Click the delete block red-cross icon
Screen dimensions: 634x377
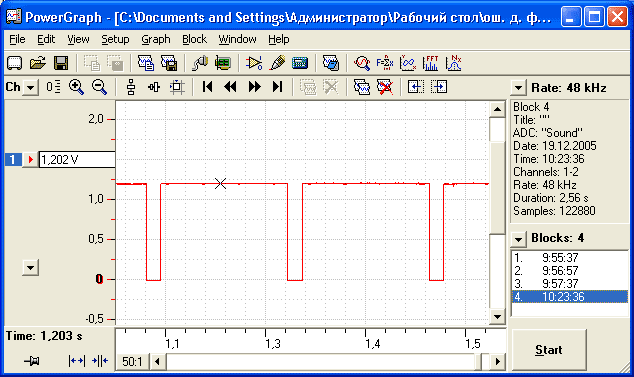(x=385, y=87)
